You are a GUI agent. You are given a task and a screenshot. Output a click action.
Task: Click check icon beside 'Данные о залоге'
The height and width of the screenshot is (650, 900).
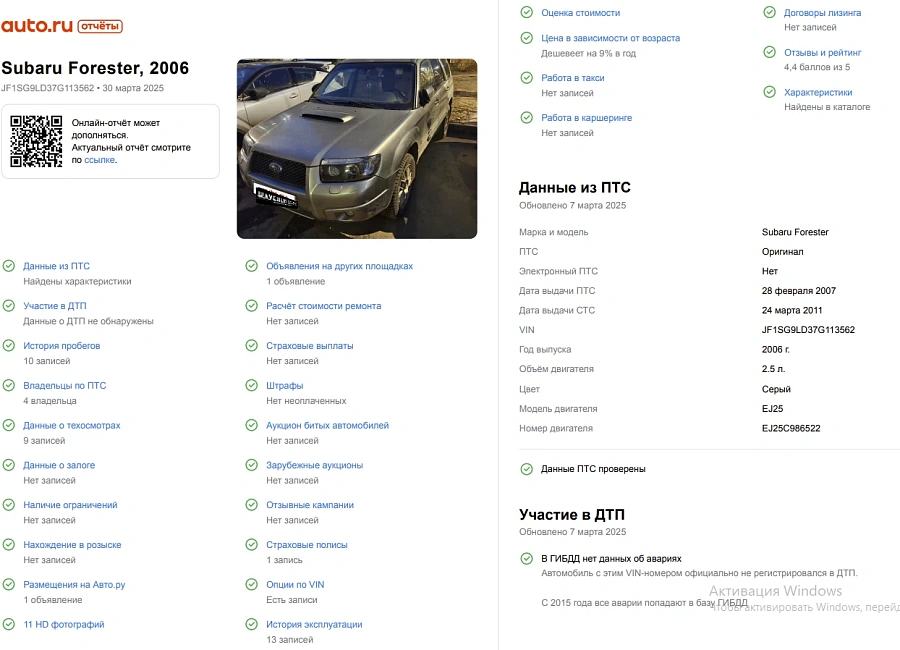tap(9, 465)
